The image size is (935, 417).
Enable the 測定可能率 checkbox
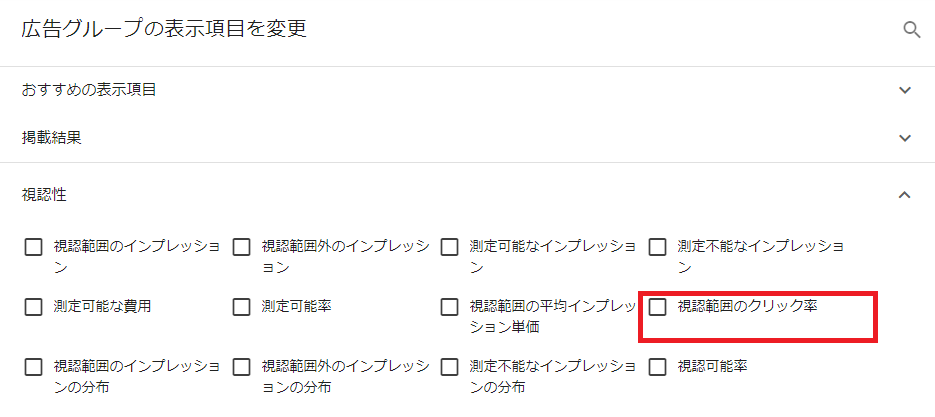point(241,307)
